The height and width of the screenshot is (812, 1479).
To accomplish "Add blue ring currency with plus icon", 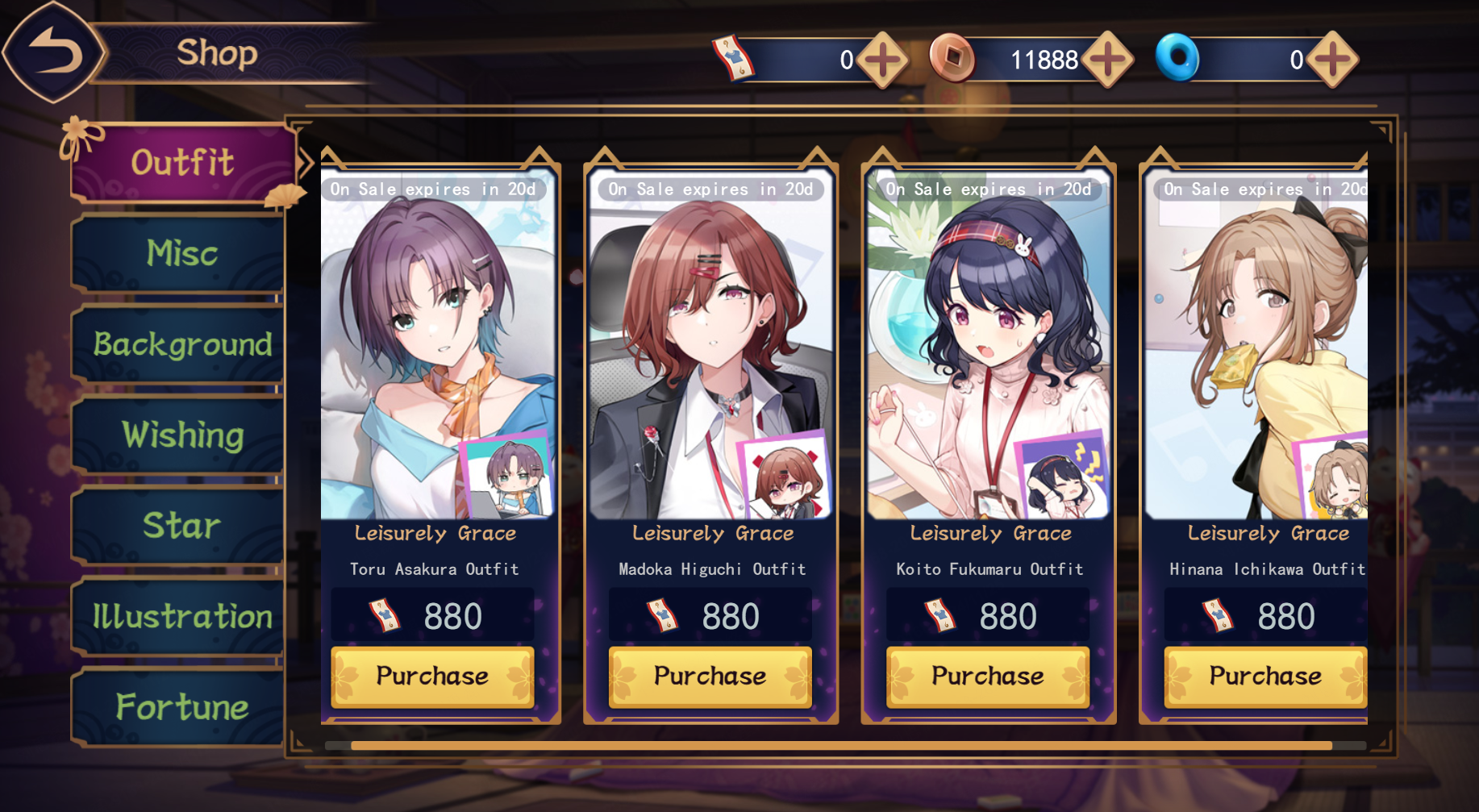I will coord(1332,60).
